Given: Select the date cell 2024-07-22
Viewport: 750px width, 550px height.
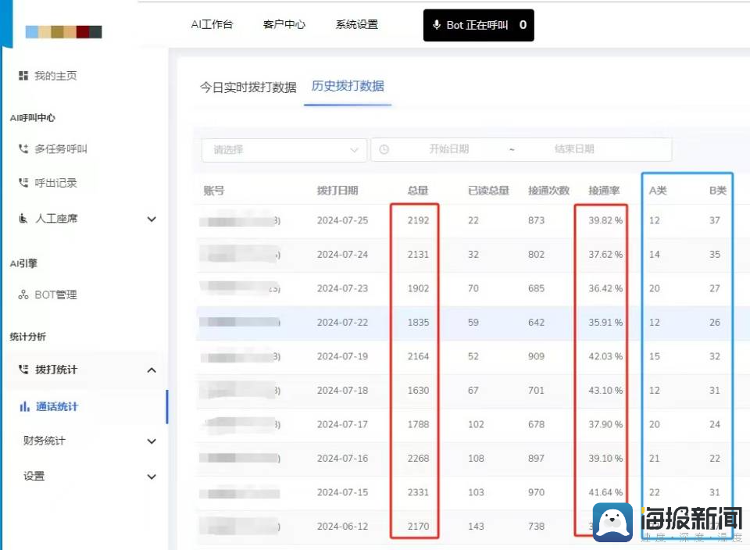Looking at the screenshot, I should coord(342,322).
